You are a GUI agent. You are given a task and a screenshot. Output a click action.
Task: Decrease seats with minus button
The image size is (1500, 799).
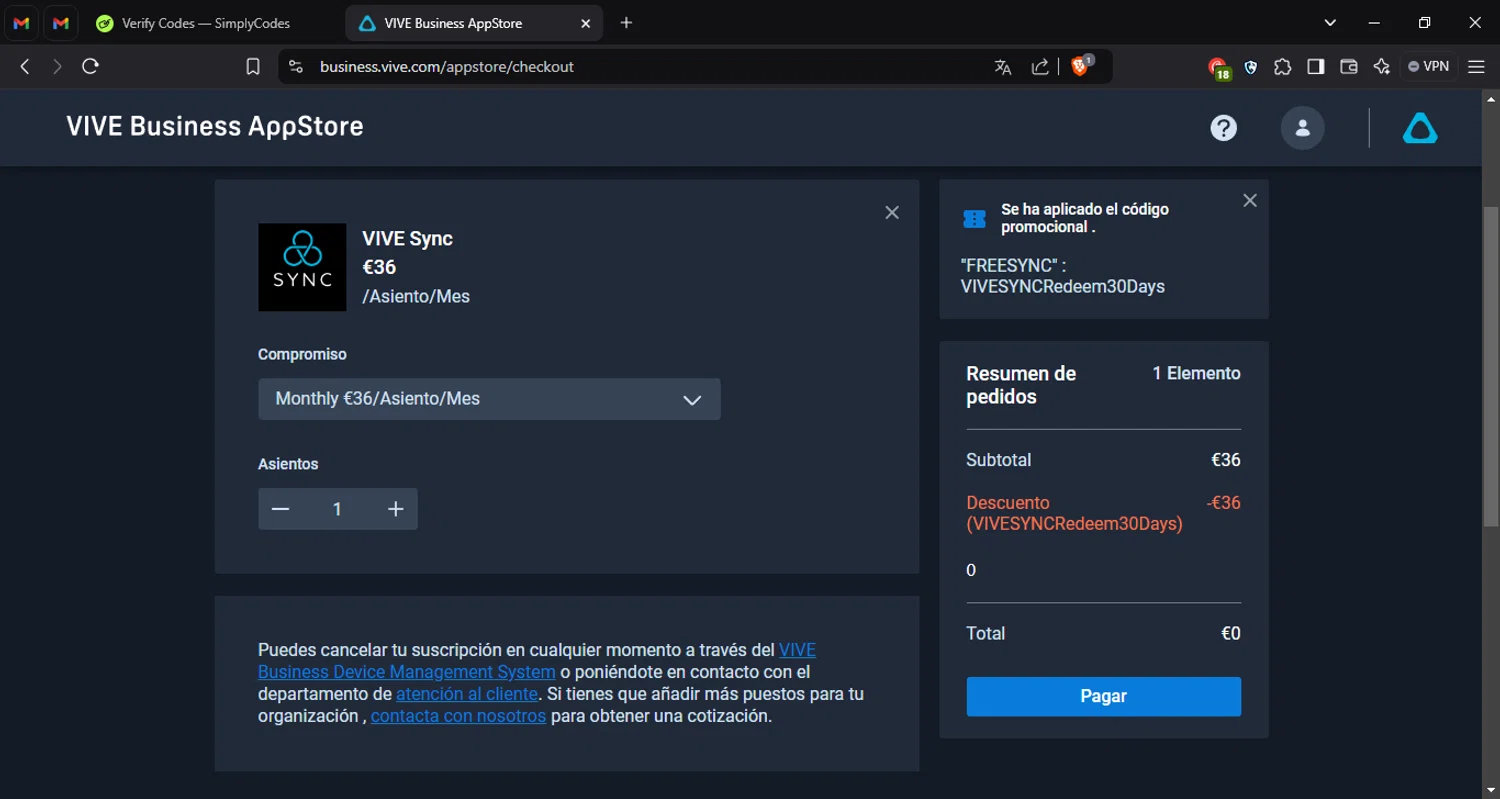pos(280,509)
